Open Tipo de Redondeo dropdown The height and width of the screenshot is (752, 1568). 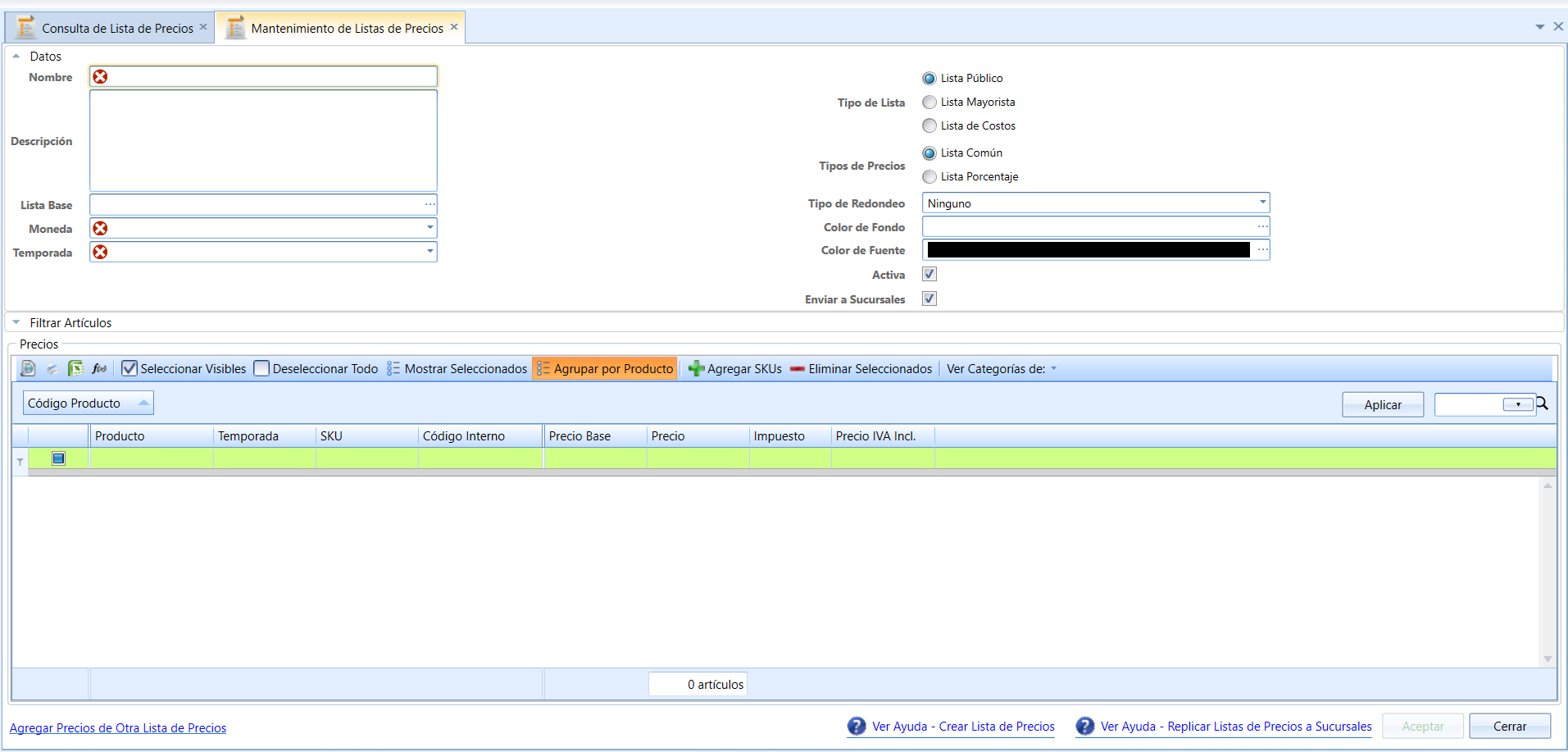pyautogui.click(x=1262, y=203)
